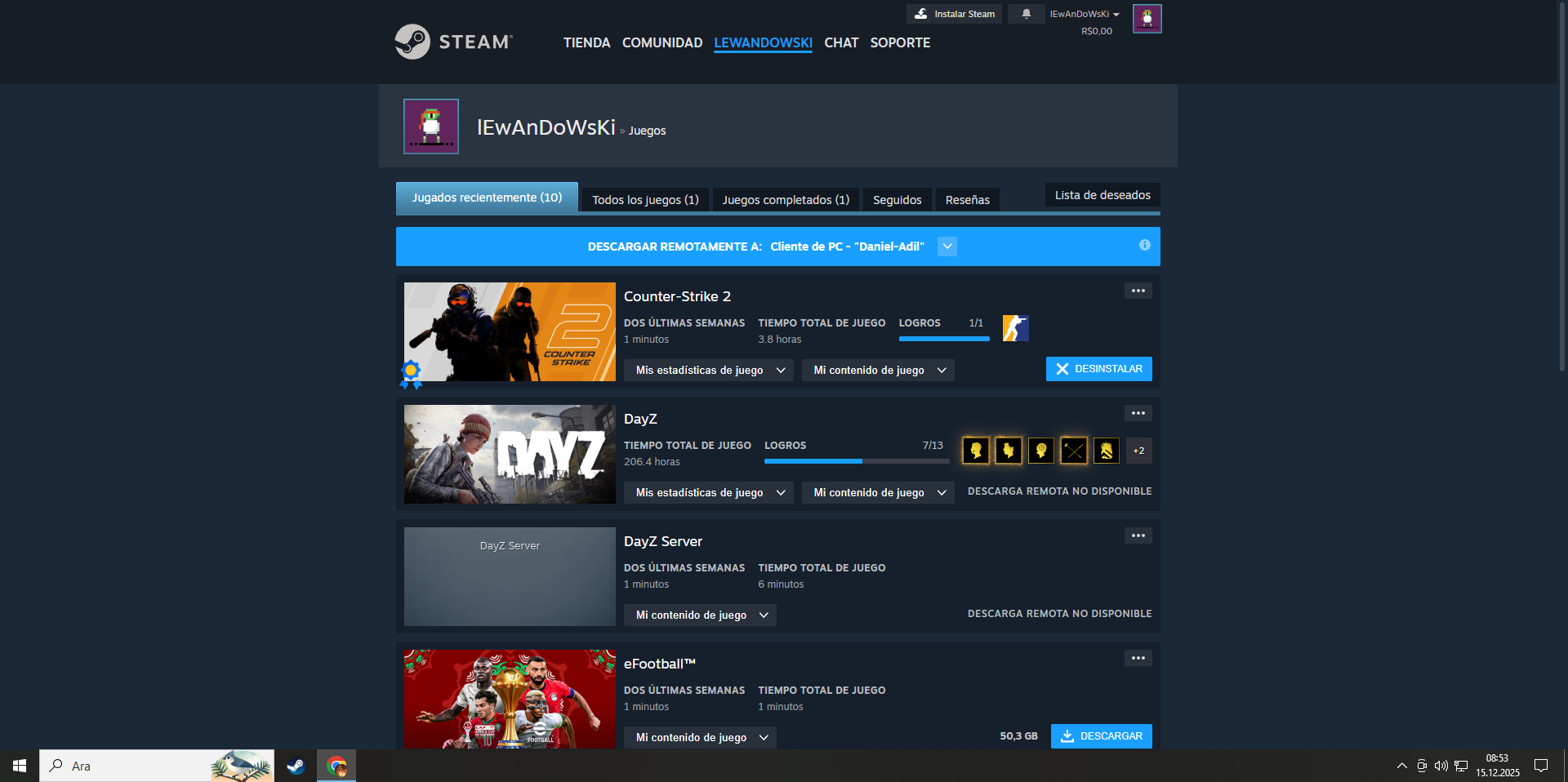Image resolution: width=1568 pixels, height=782 pixels.
Task: Open the Windows notification center icon
Action: point(1541,766)
